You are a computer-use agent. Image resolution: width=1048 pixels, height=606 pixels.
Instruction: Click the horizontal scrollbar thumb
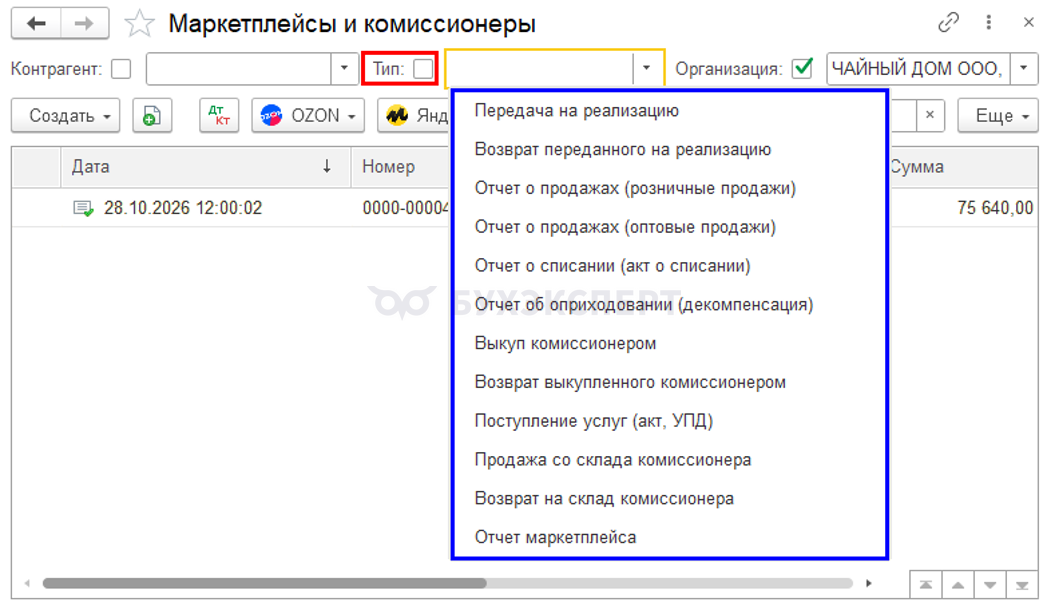pos(265,583)
